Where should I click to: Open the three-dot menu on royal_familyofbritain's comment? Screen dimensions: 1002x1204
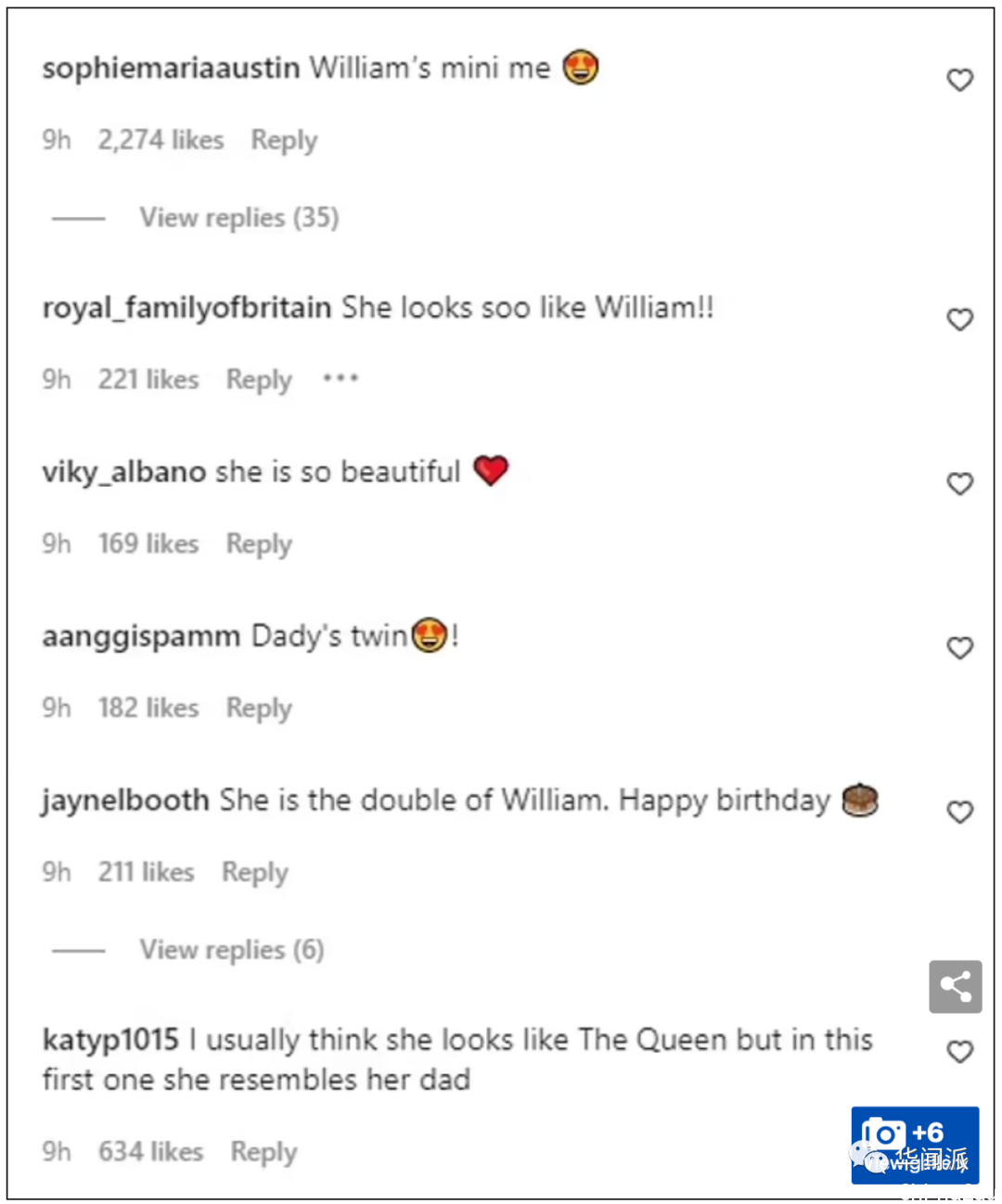click(340, 378)
